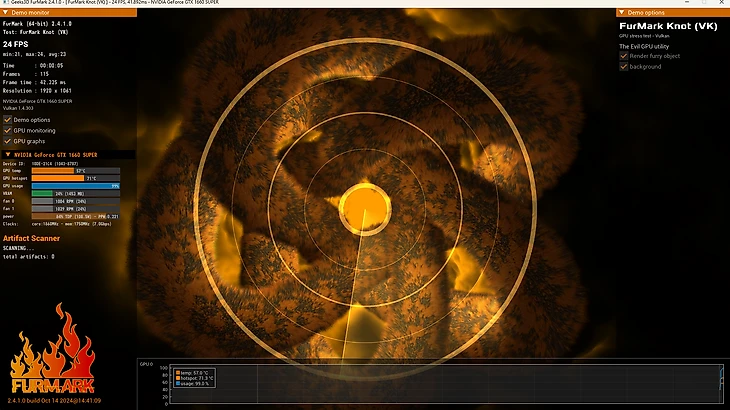Click the GPU 0 graph label

[x=146, y=364]
